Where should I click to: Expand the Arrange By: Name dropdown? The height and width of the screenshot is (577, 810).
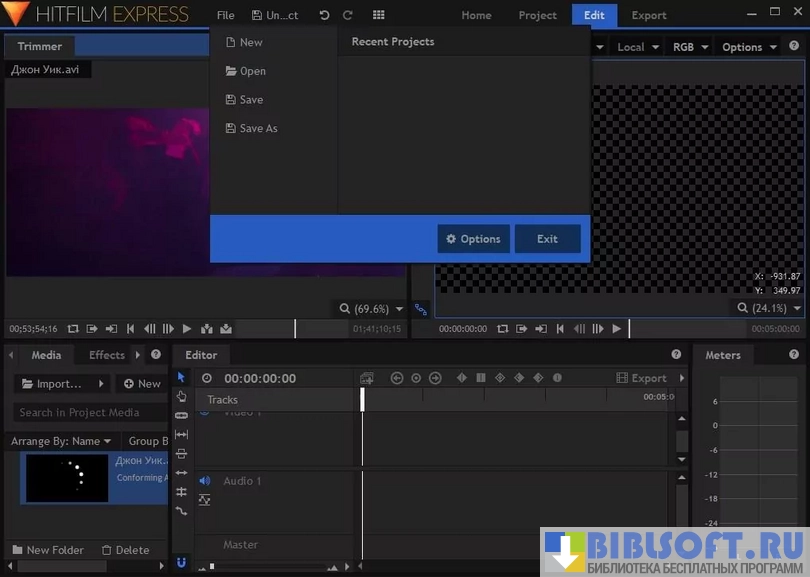(x=61, y=441)
